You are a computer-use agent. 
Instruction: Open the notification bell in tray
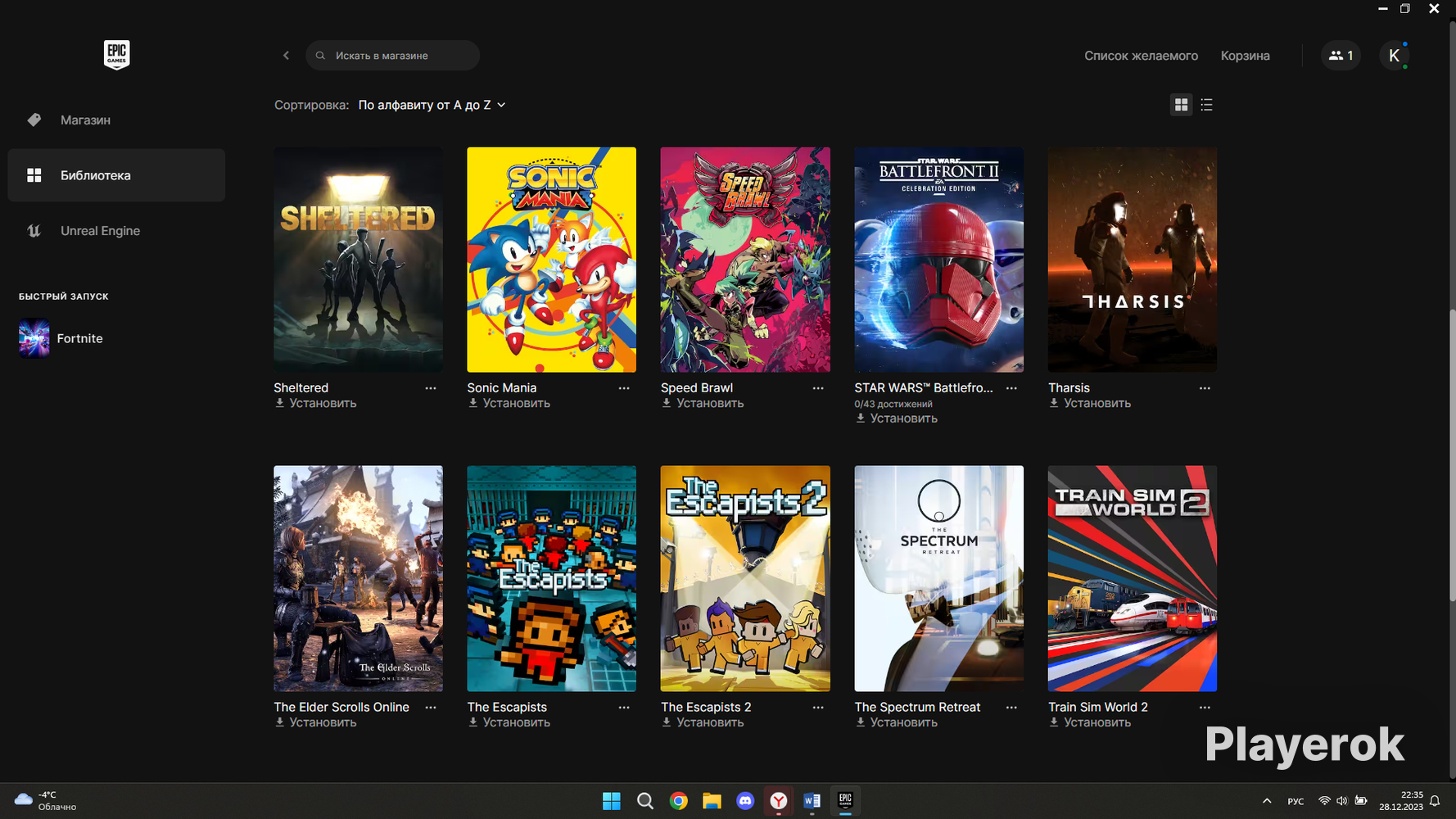1435,801
